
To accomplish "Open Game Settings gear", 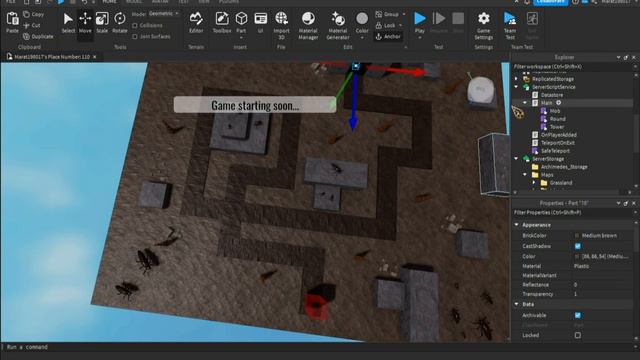I will [x=484, y=19].
